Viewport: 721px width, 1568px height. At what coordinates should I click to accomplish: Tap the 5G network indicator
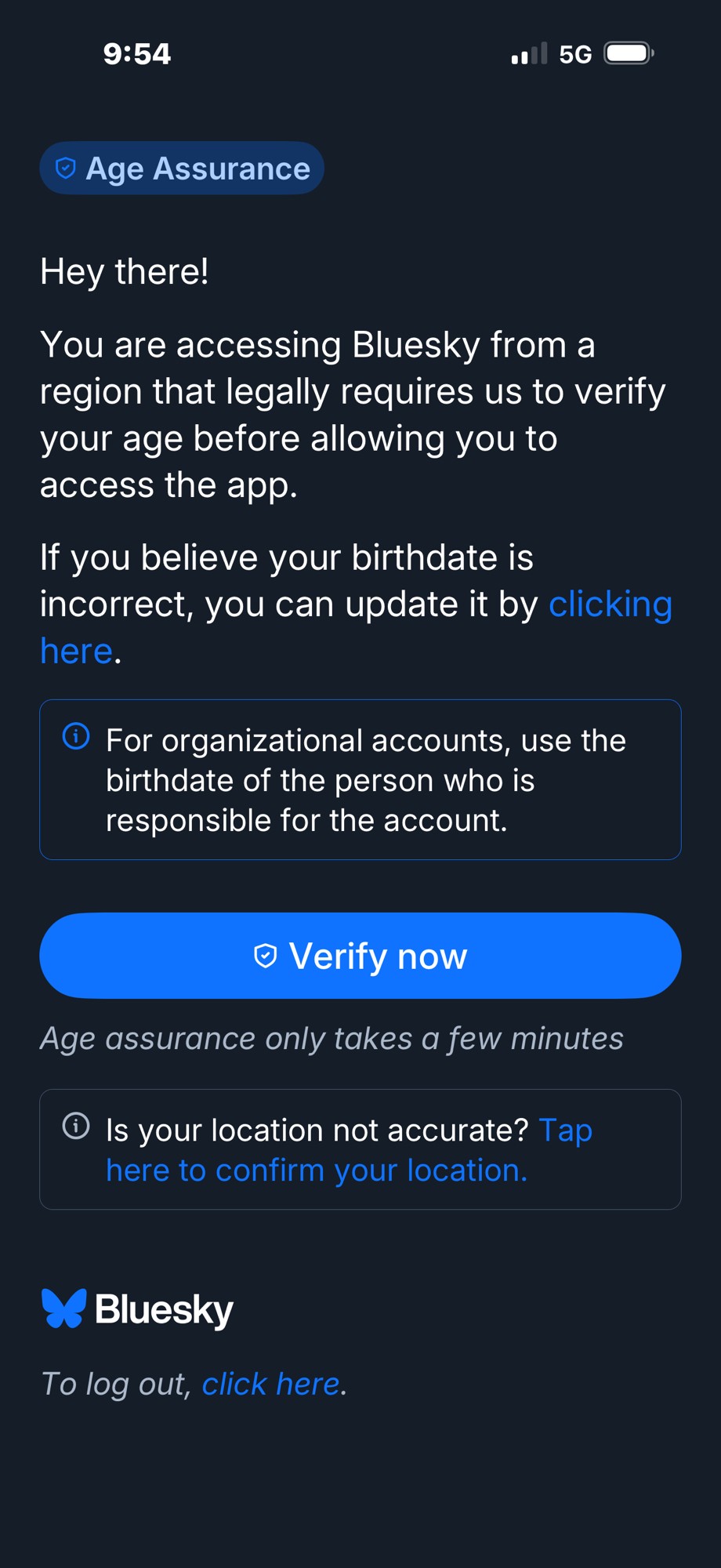pyautogui.click(x=575, y=55)
